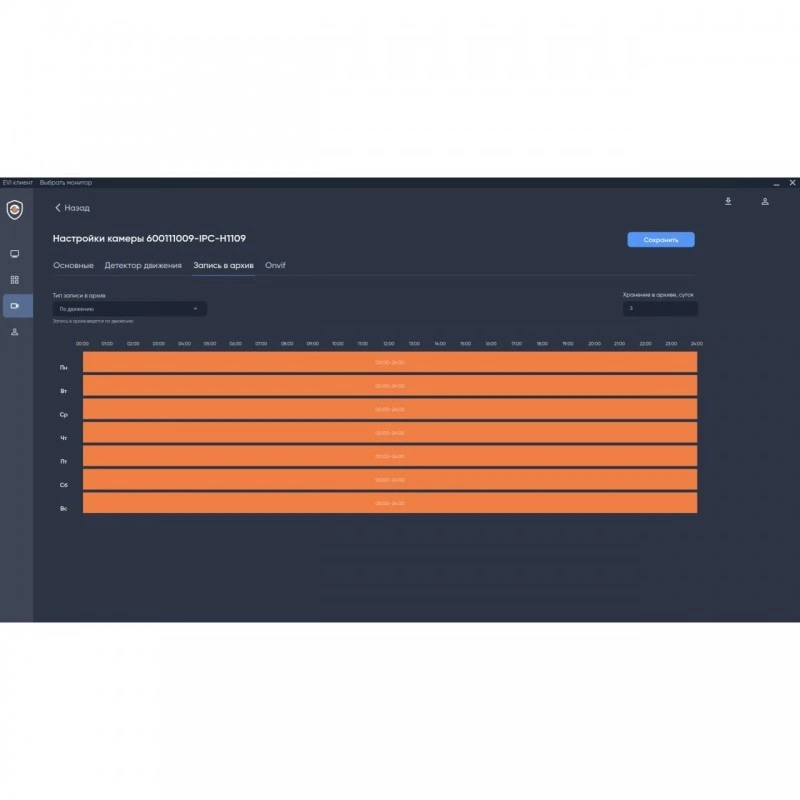Open the grid layout sidebar icon

click(x=15, y=280)
